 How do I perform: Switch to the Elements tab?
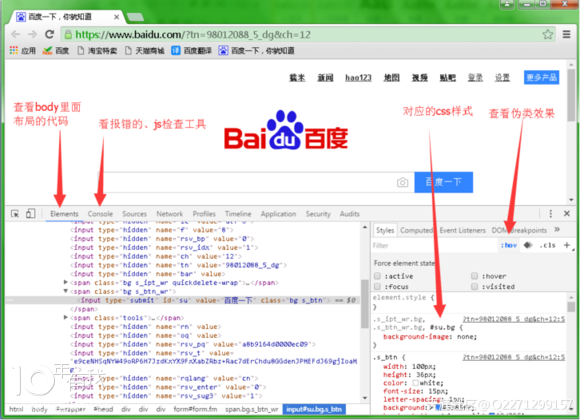tap(64, 214)
